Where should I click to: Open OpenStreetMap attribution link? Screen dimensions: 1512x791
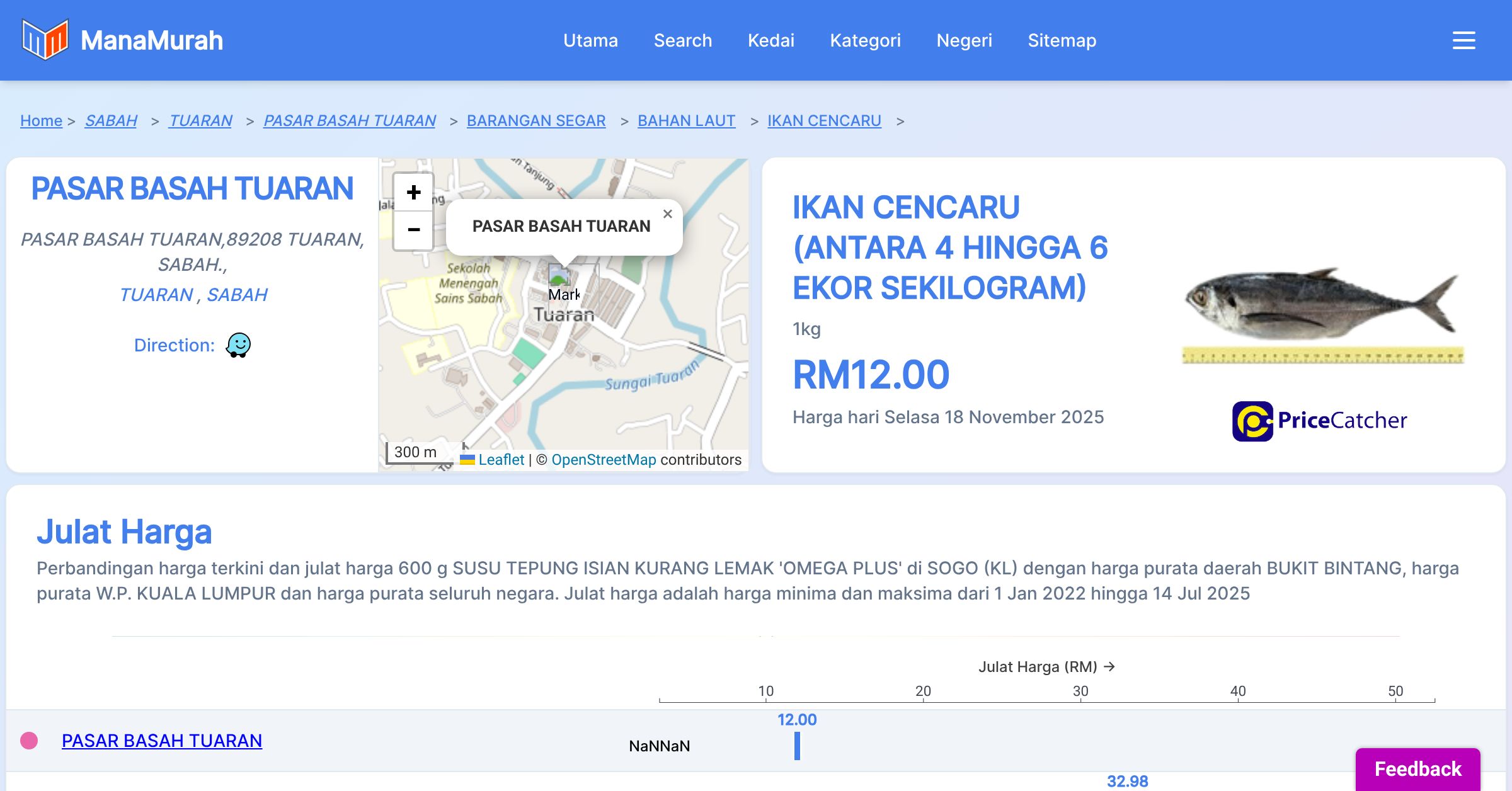pyautogui.click(x=604, y=460)
